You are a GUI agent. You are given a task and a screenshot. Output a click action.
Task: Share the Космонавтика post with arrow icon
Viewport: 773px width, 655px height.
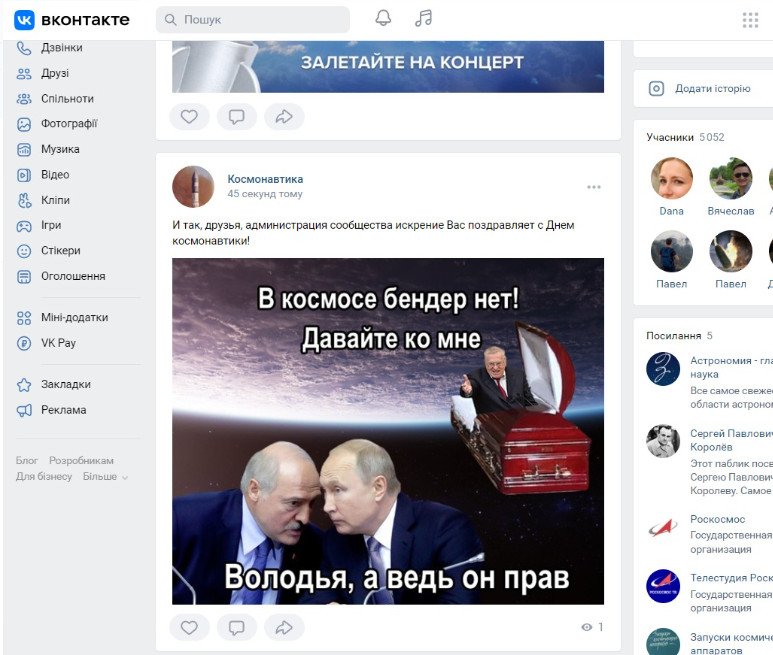pos(284,627)
